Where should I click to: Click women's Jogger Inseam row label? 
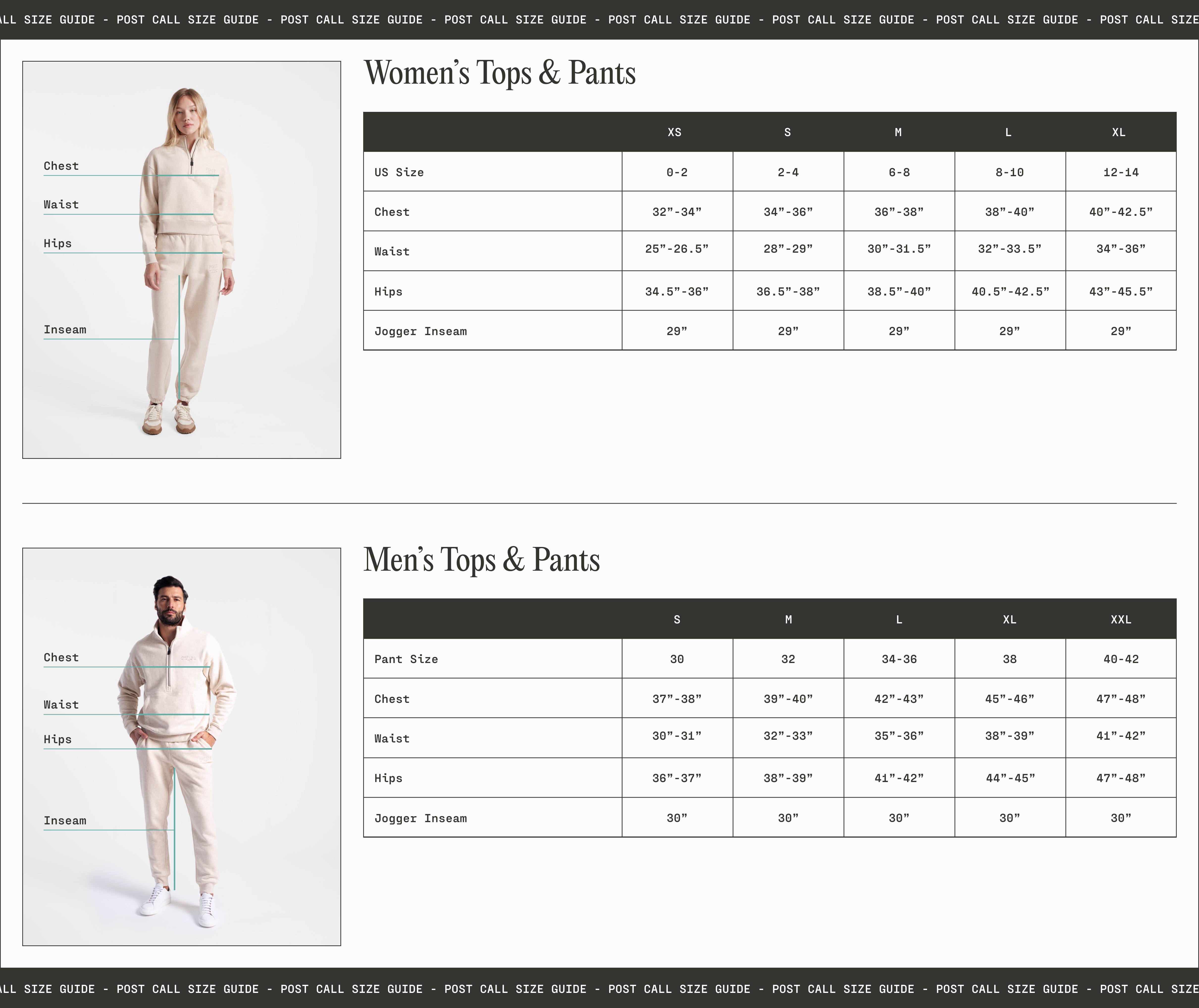pyautogui.click(x=420, y=331)
